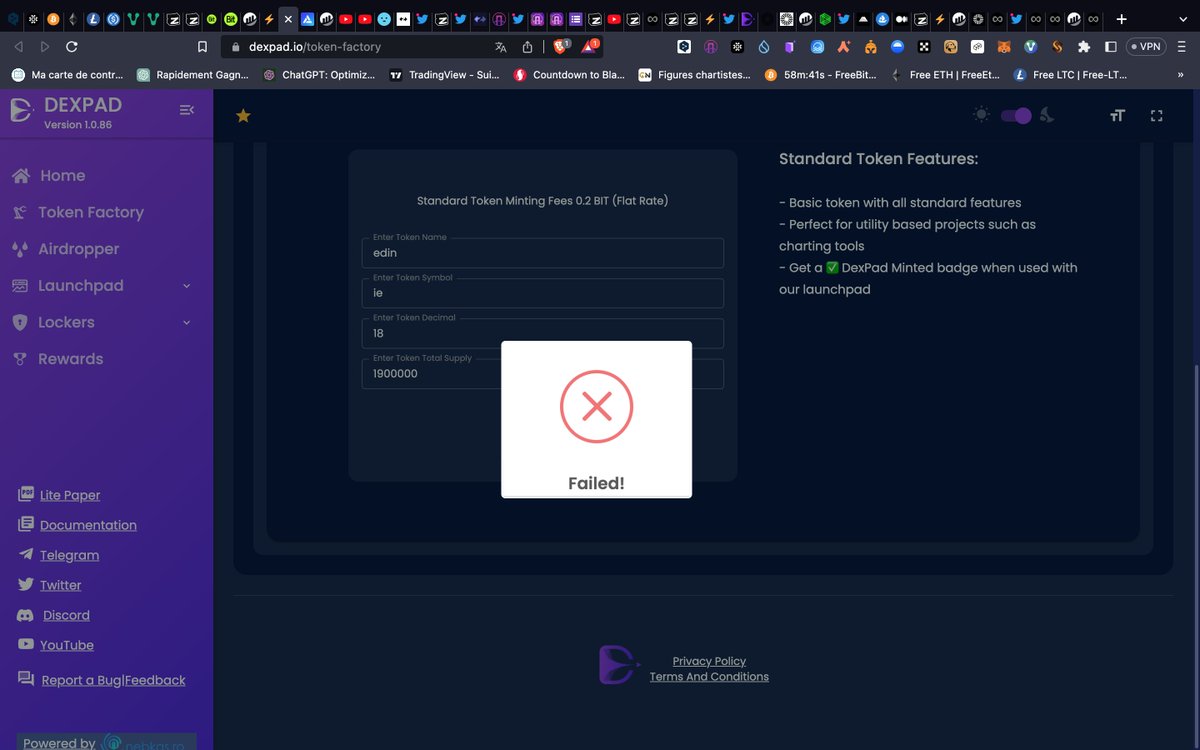Open the Countdown to Bla... bookmark
The width and height of the screenshot is (1200, 750).
click(x=569, y=75)
